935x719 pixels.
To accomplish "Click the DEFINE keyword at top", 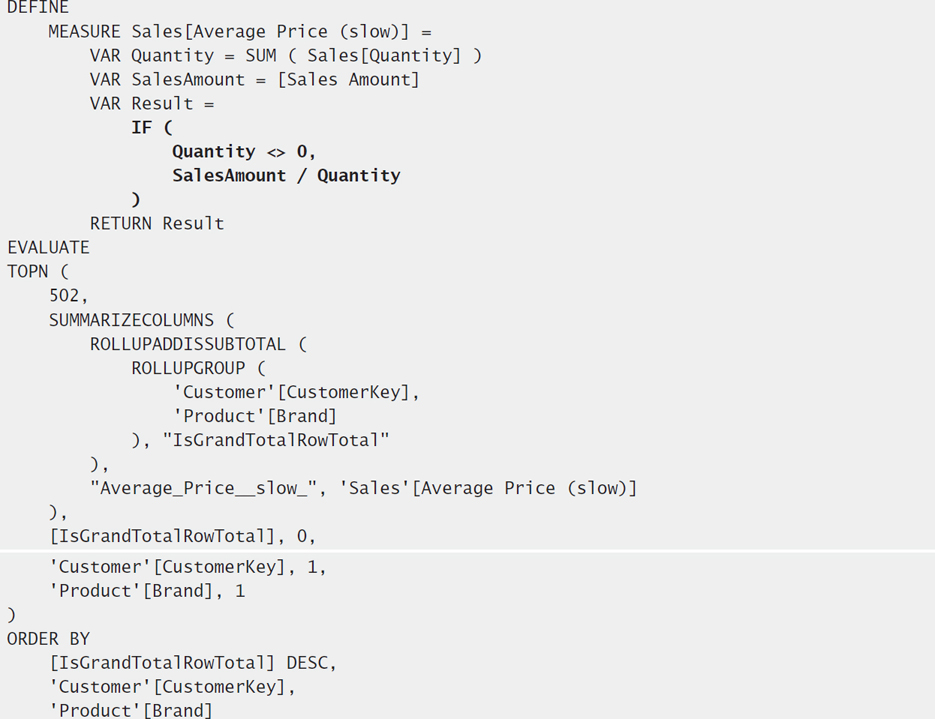I will click(x=38, y=7).
